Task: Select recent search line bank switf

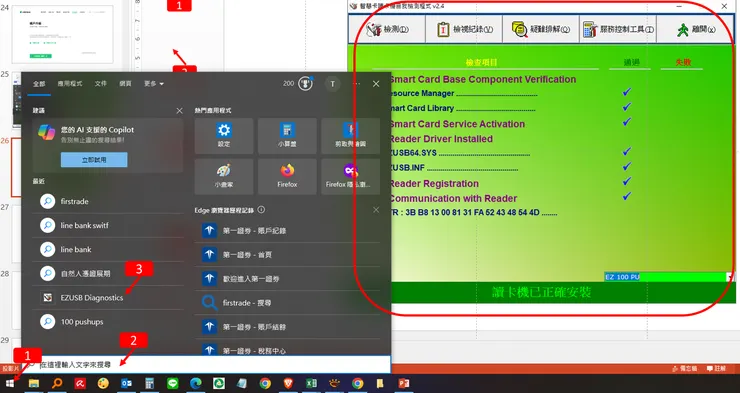Action: click(108, 226)
